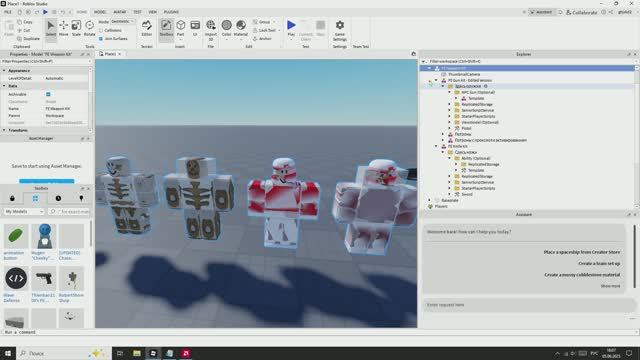Toggle the Archivable property checkbox

[48, 94]
